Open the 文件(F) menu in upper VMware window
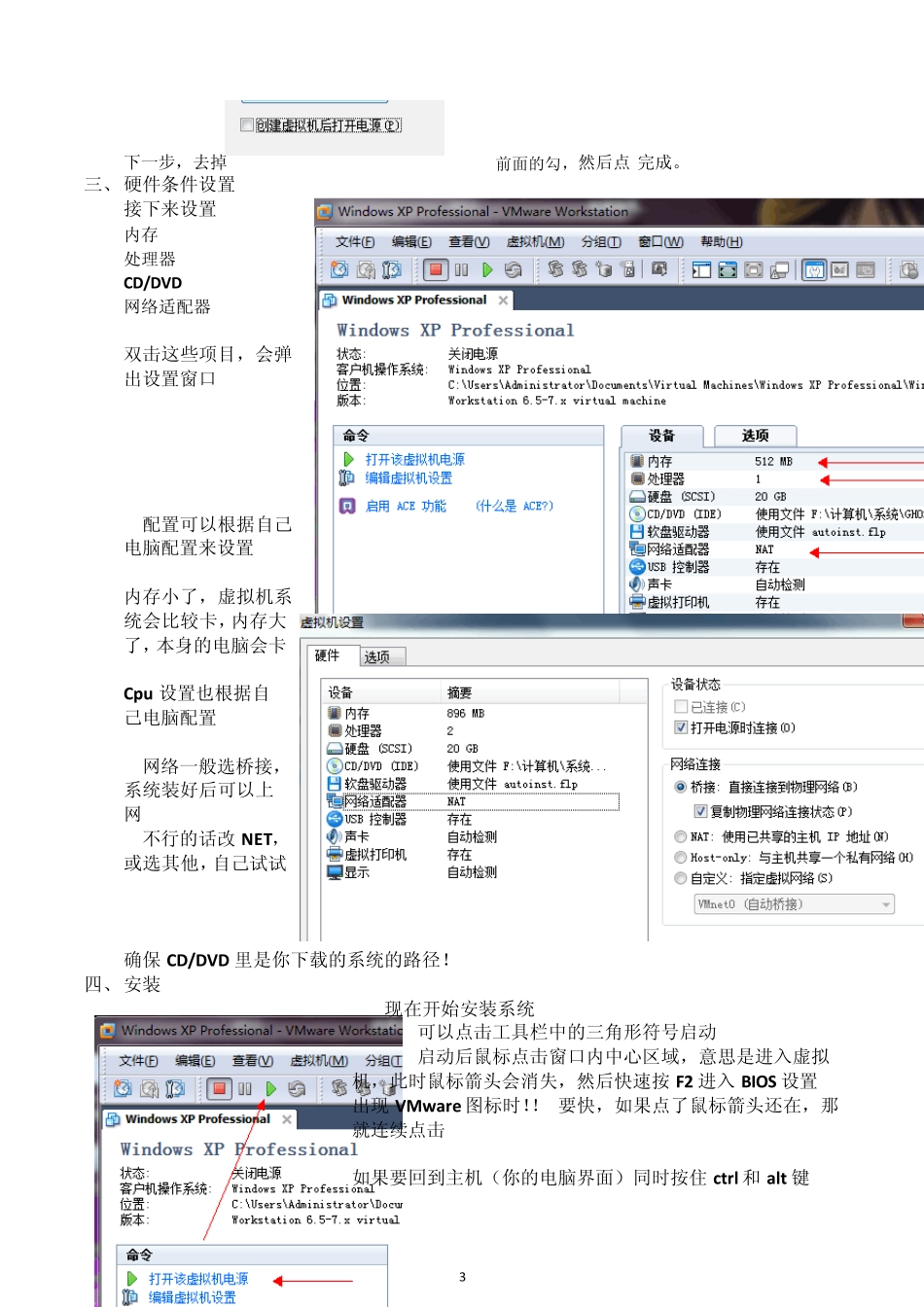The image size is (924, 1307). click(x=355, y=241)
